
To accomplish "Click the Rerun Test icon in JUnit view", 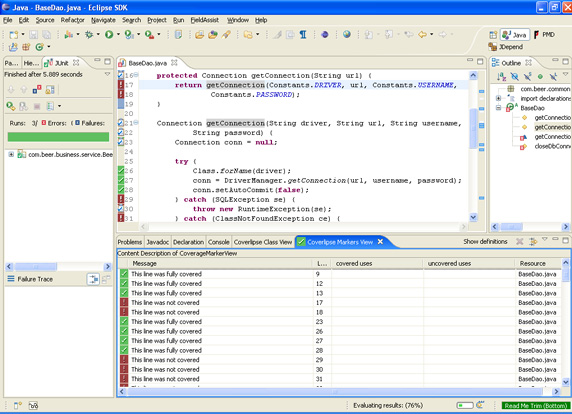I will click(11, 106).
